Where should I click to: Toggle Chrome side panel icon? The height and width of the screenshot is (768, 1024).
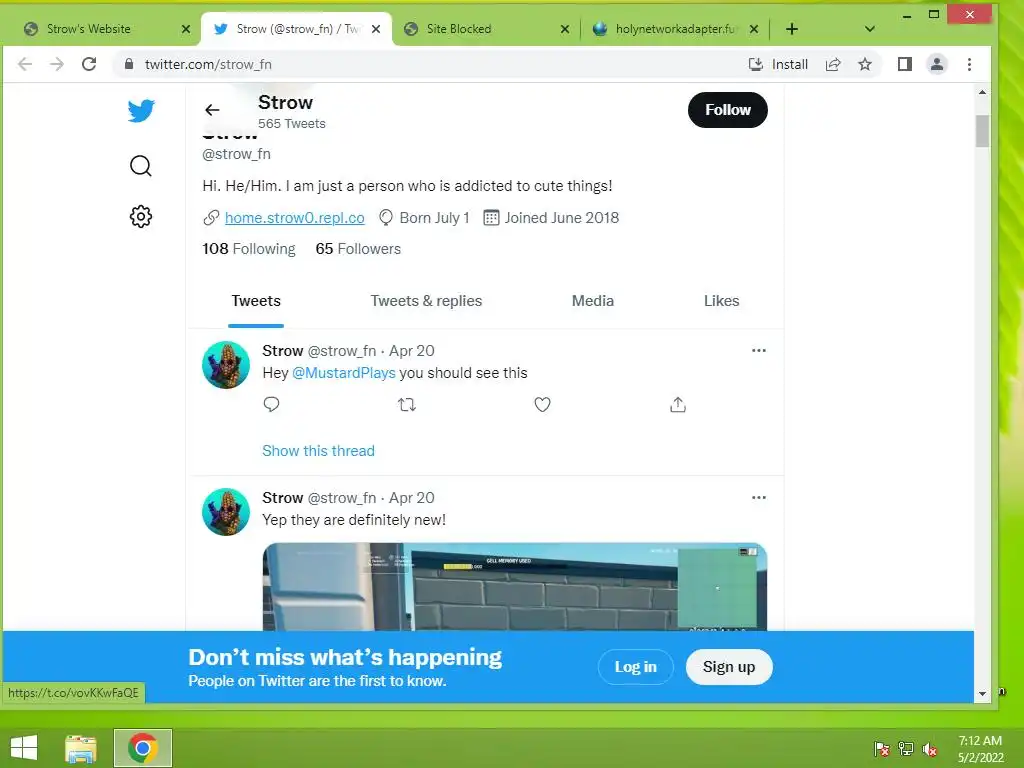pyautogui.click(x=904, y=64)
